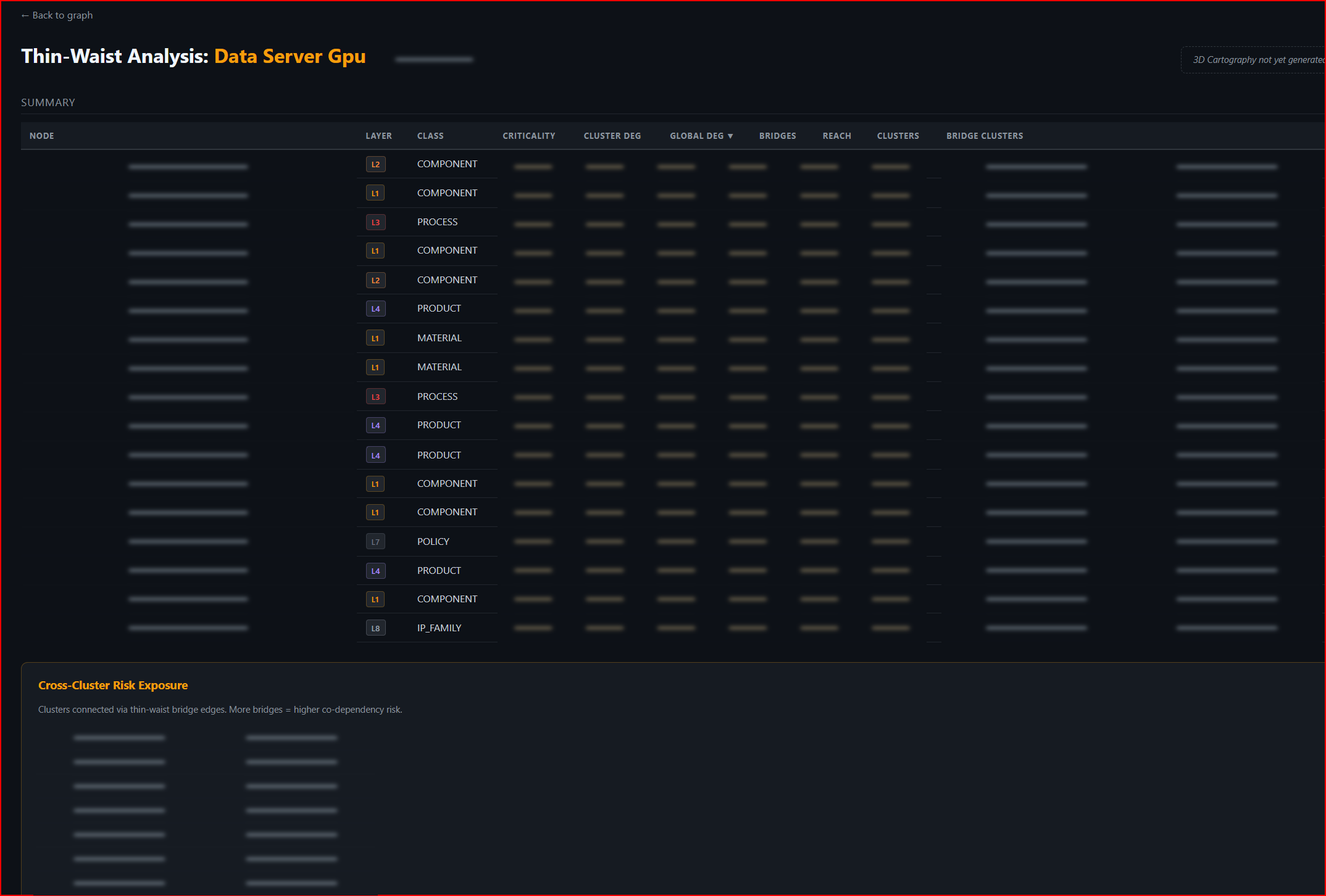Click the L3 badge on second PROCESS row

[x=375, y=397]
